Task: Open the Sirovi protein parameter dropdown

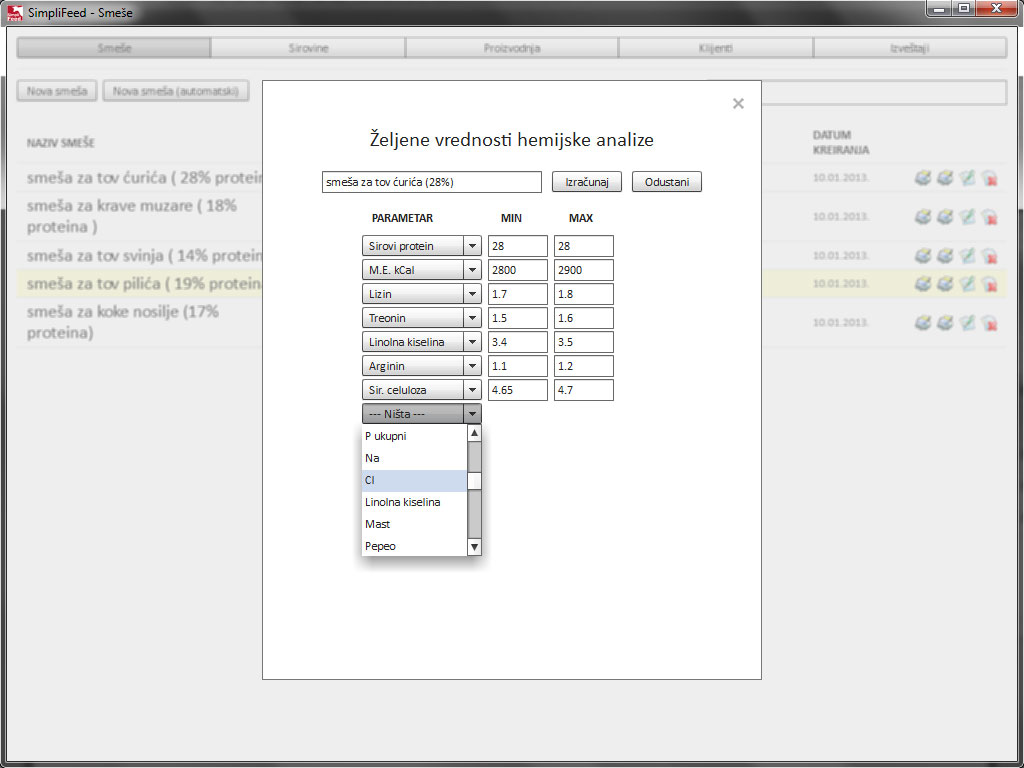Action: point(421,246)
